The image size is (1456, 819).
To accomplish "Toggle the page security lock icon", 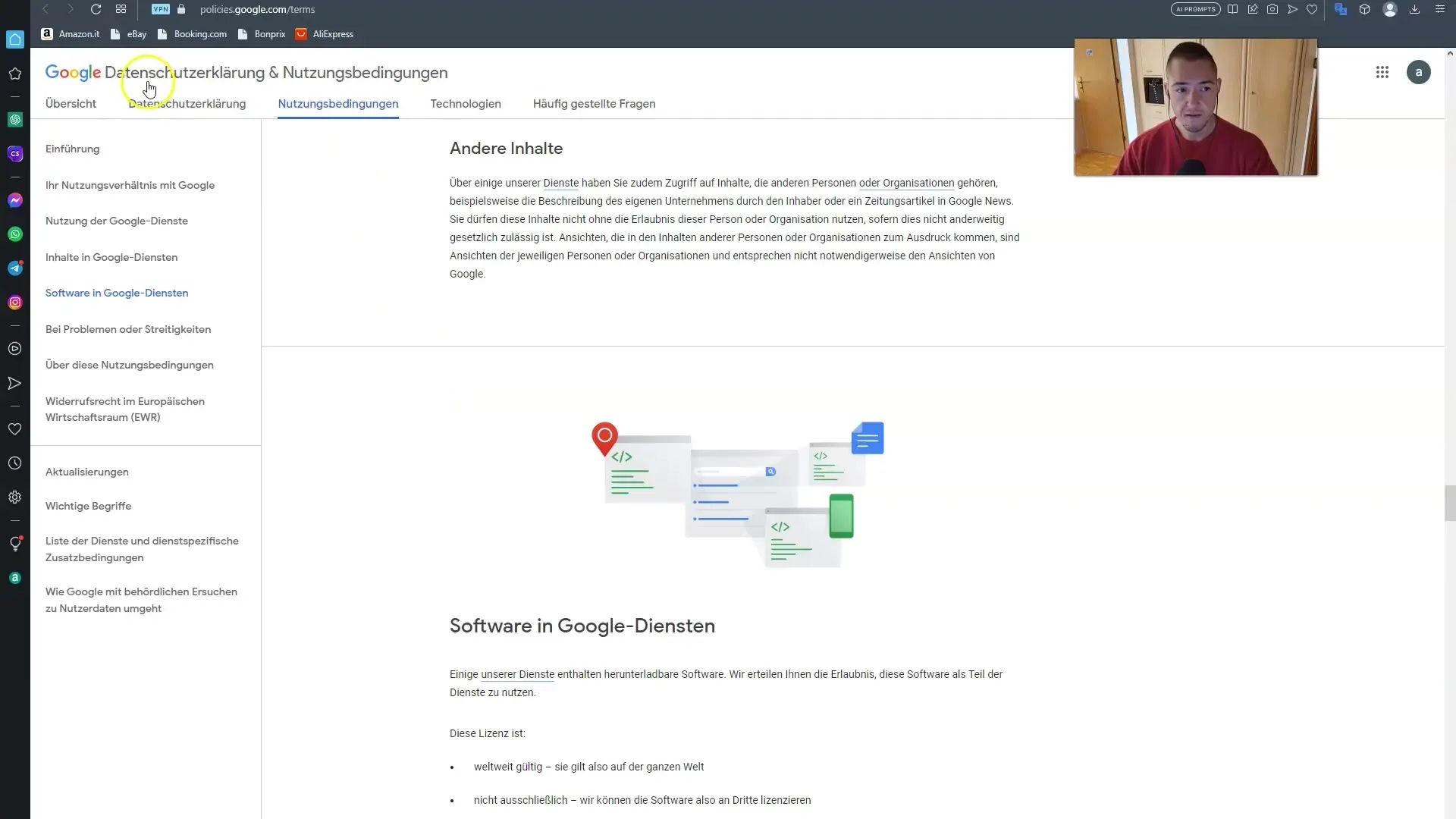I will [181, 9].
